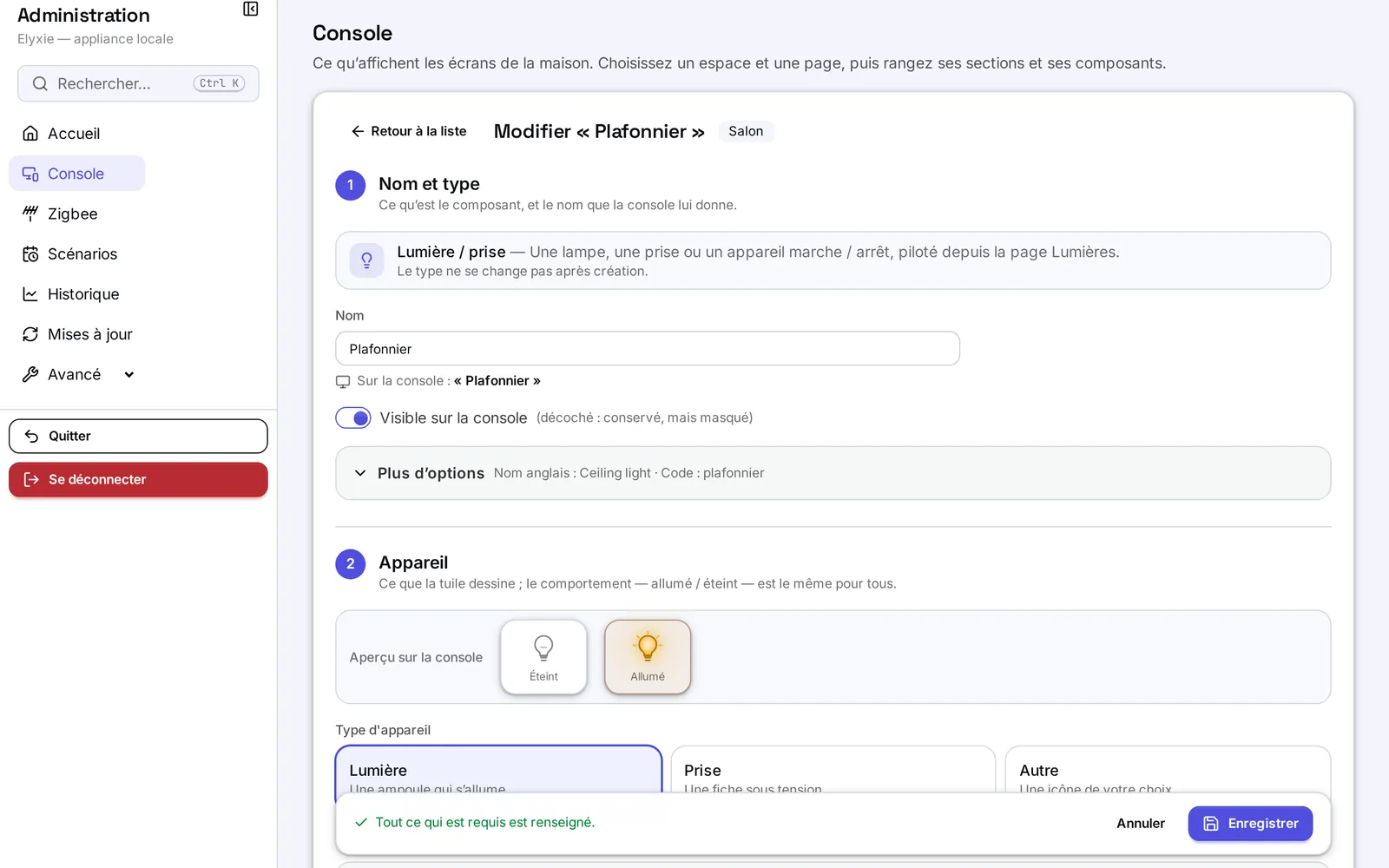1389x868 pixels.
Task: Click the Se déconnecter button
Action: pos(138,480)
